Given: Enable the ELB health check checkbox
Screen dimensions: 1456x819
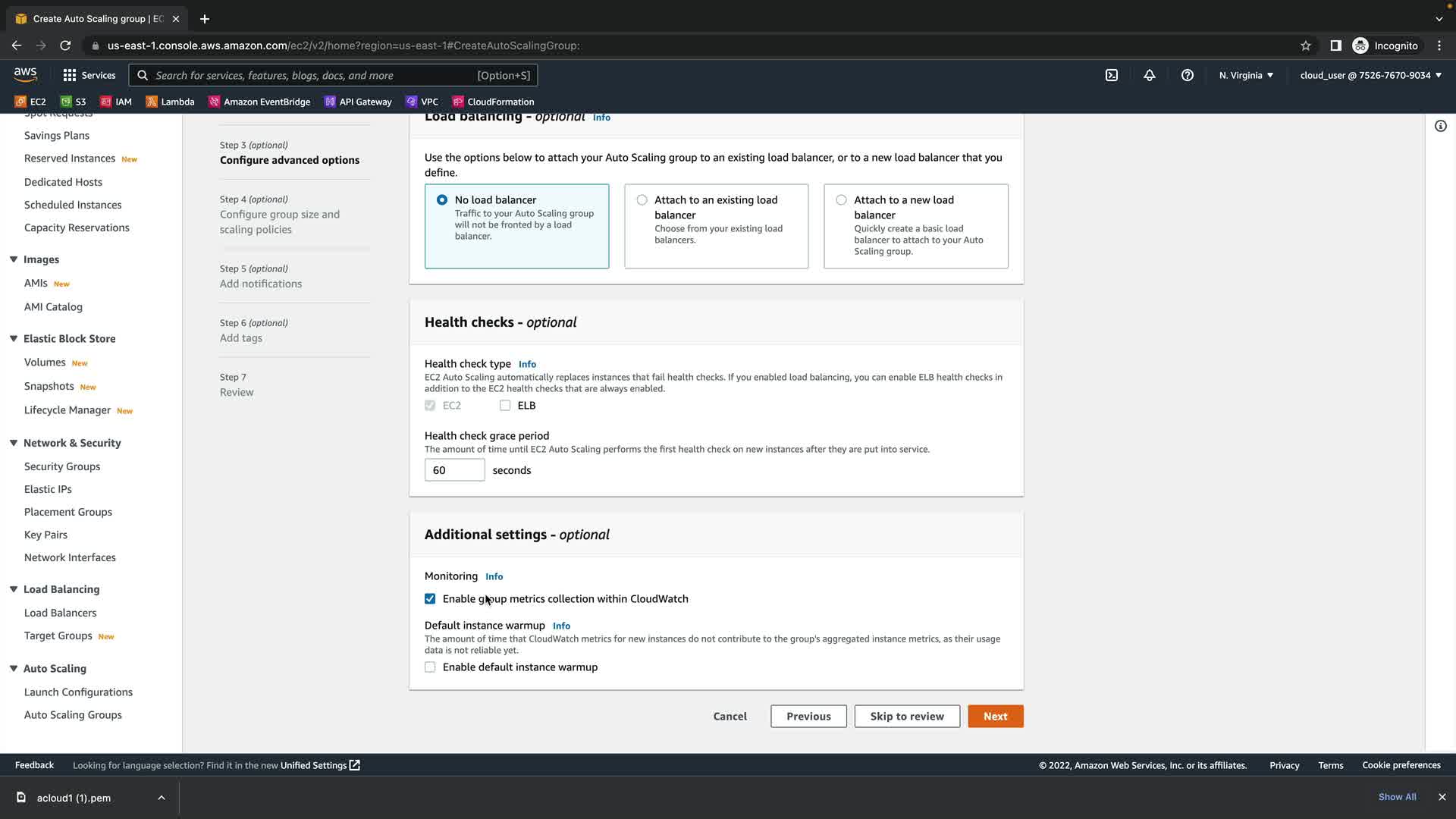Looking at the screenshot, I should pos(505,406).
